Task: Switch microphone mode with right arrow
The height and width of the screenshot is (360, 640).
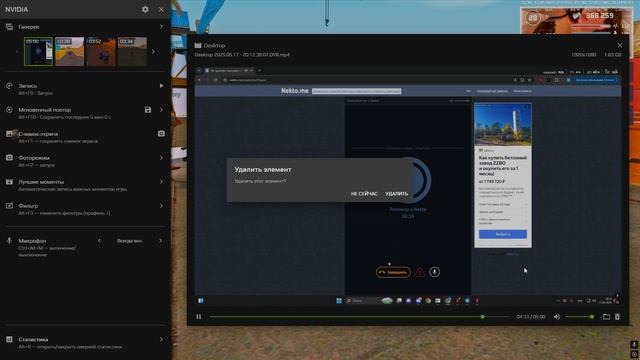Action: point(160,241)
